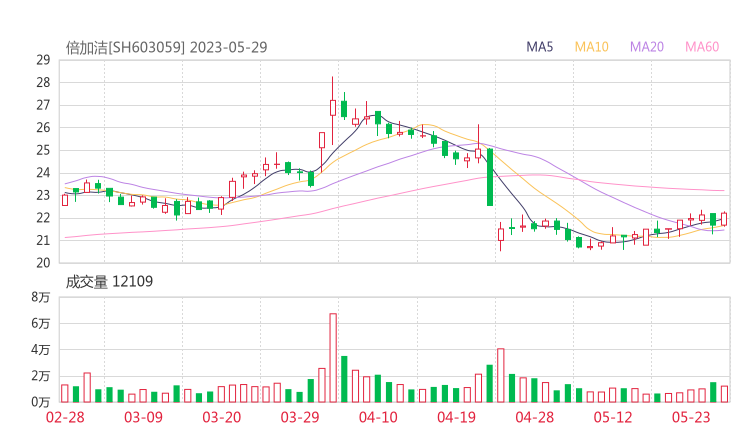This screenshot has width=740, height=440.
Task: Click the 8万 volume axis label
Action: pyautogui.click(x=41, y=297)
